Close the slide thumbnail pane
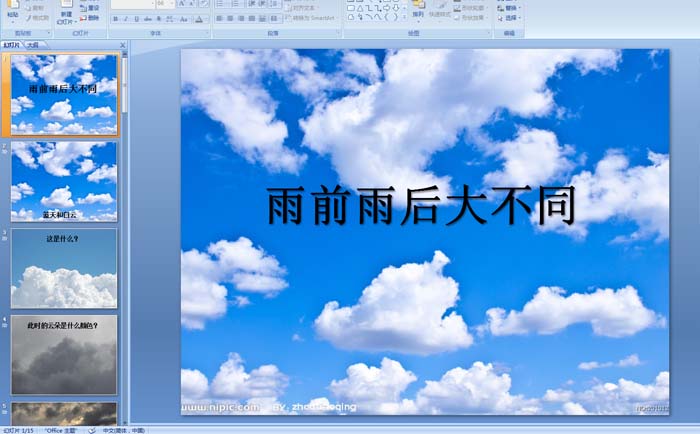700x434 pixels. pyautogui.click(x=123, y=45)
